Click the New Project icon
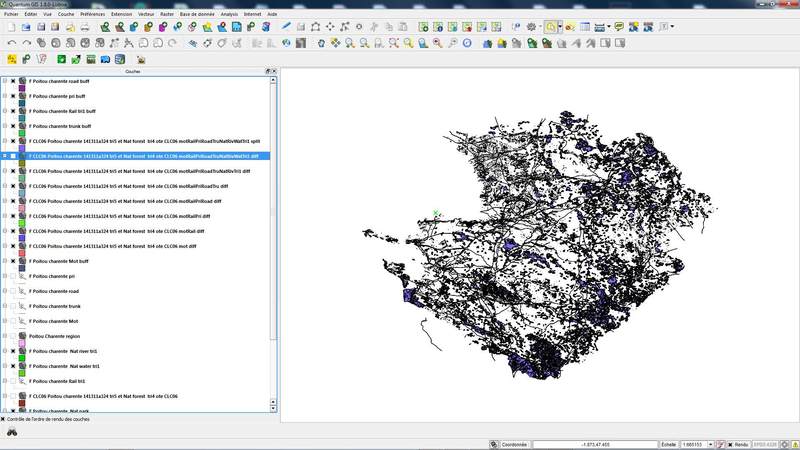The width and height of the screenshot is (800, 450). pos(10,27)
